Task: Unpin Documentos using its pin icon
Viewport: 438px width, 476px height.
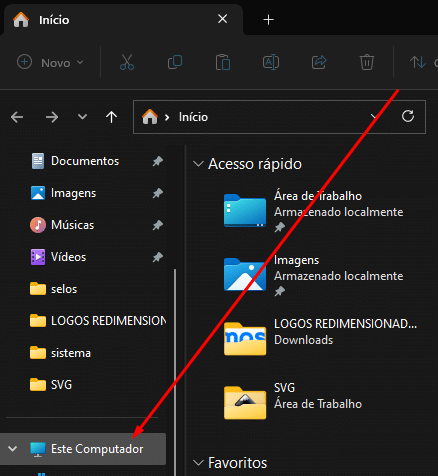Action: pos(158,161)
